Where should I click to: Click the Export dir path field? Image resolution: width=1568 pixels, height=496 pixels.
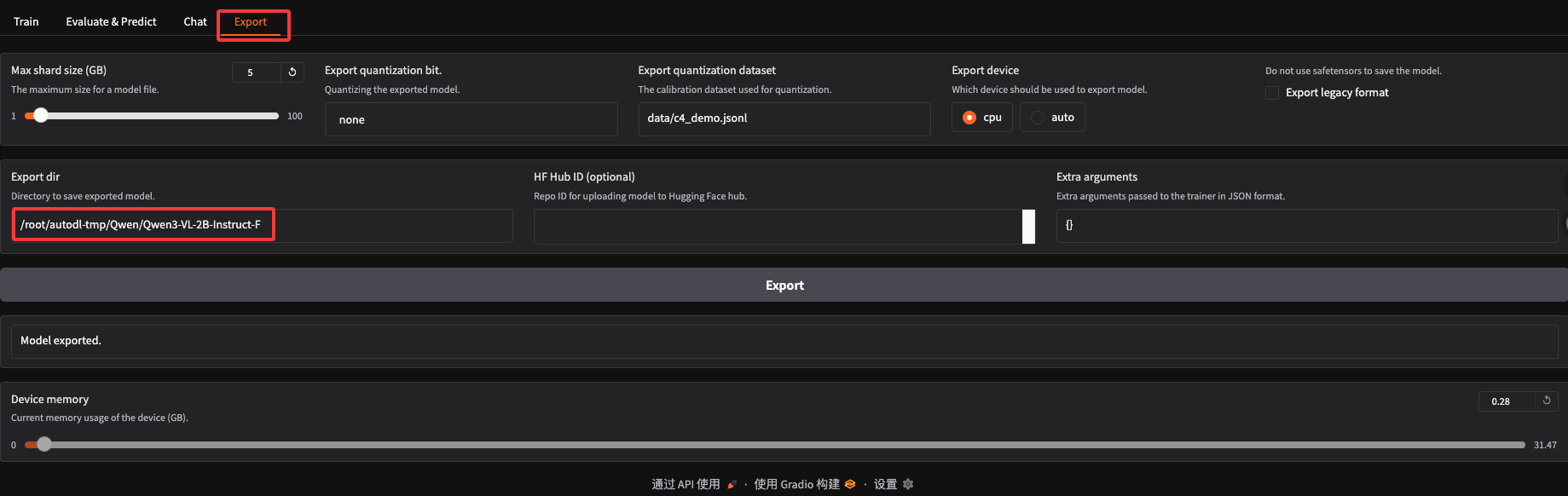[262, 225]
